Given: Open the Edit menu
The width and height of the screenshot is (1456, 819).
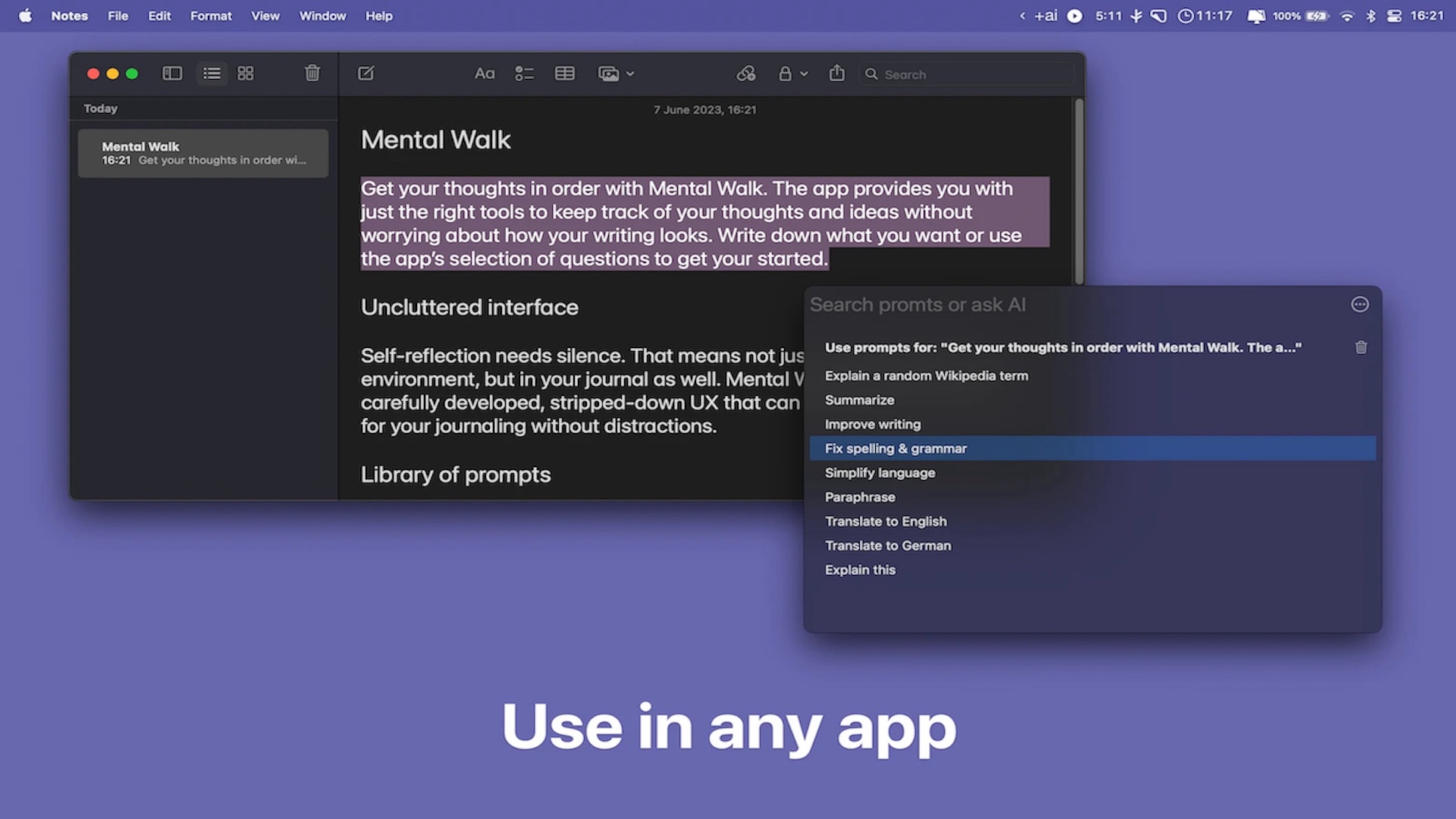Looking at the screenshot, I should 158,15.
